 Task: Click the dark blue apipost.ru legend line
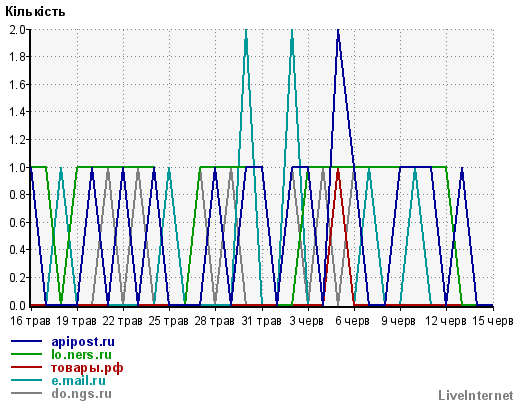click(26, 341)
